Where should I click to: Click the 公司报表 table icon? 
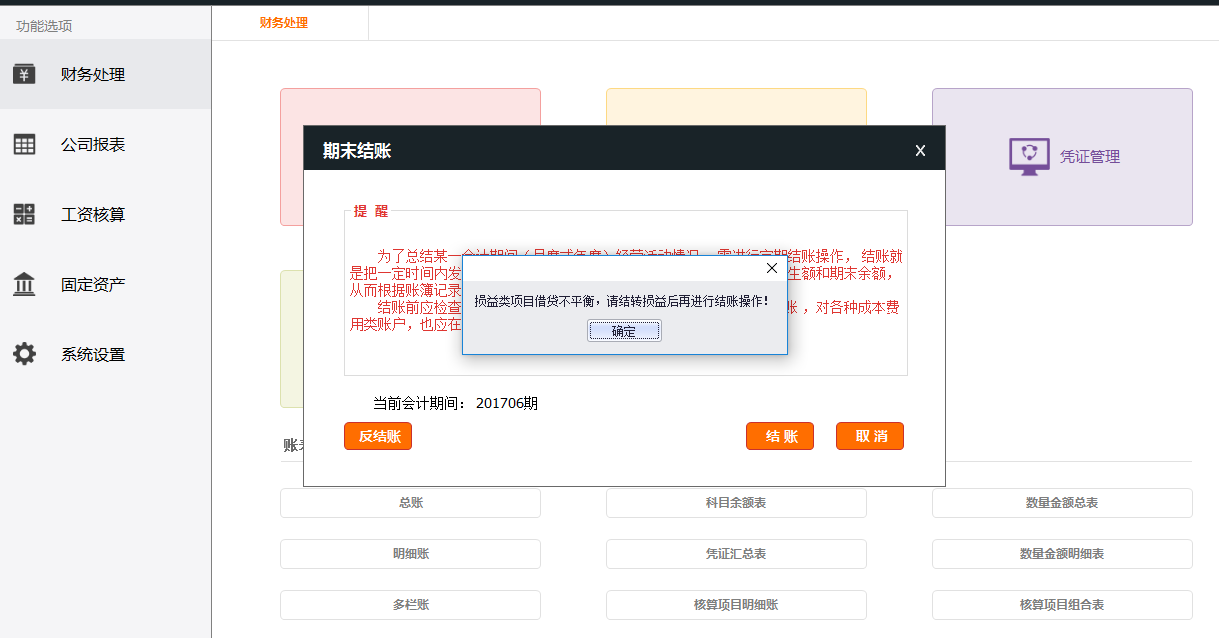(24, 144)
